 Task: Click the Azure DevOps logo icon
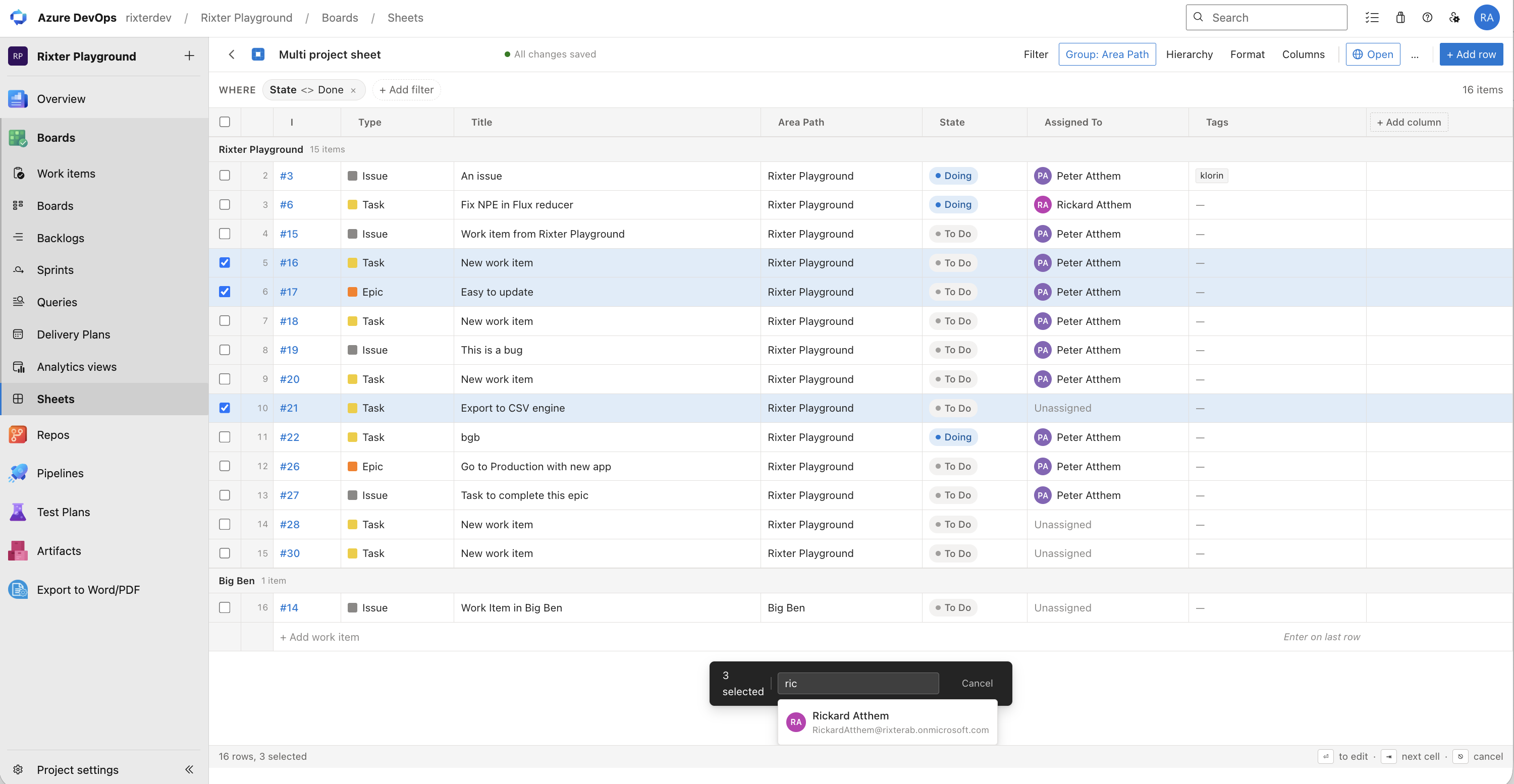[18, 18]
